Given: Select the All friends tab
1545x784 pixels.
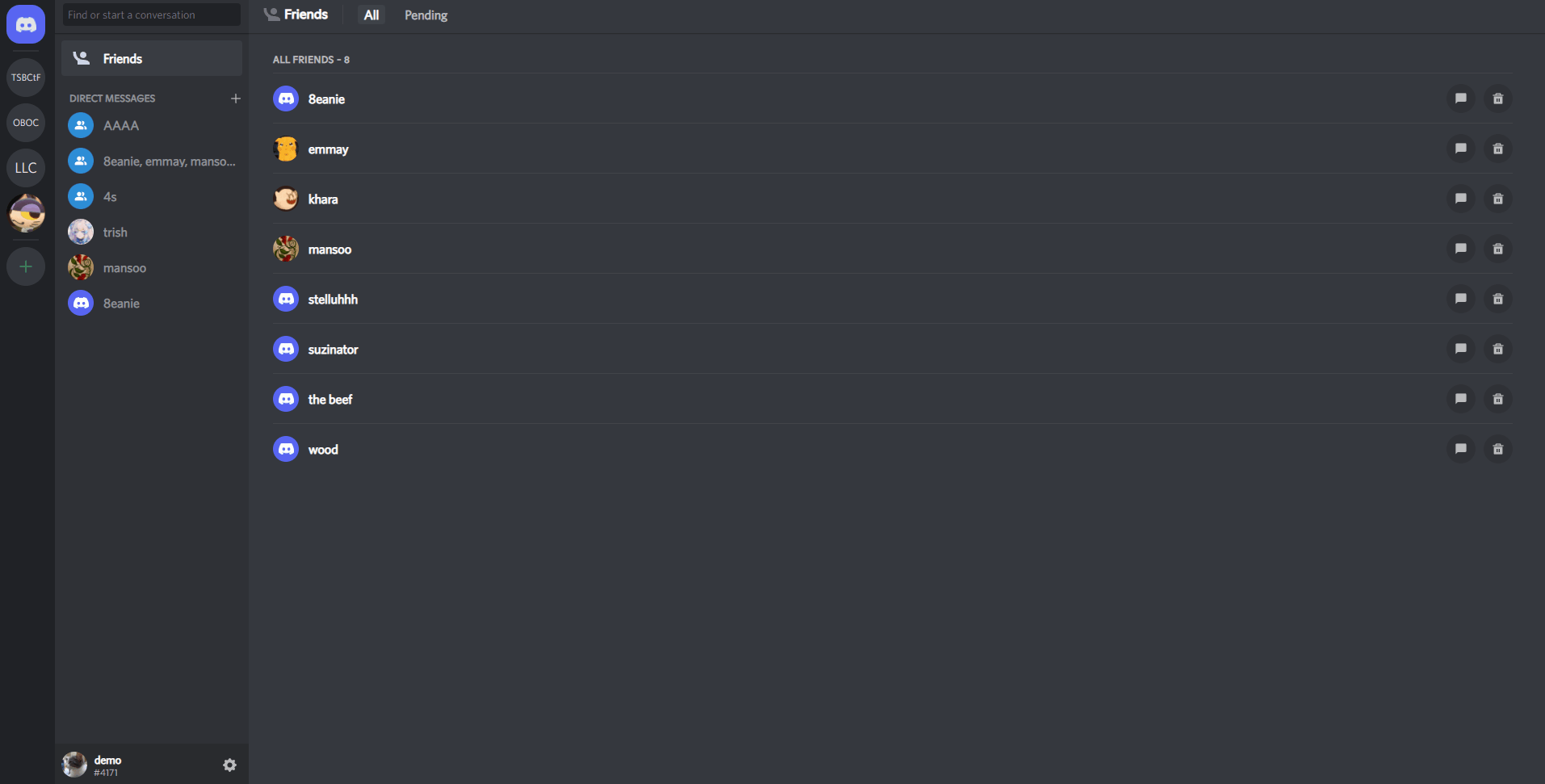Looking at the screenshot, I should coord(372,15).
